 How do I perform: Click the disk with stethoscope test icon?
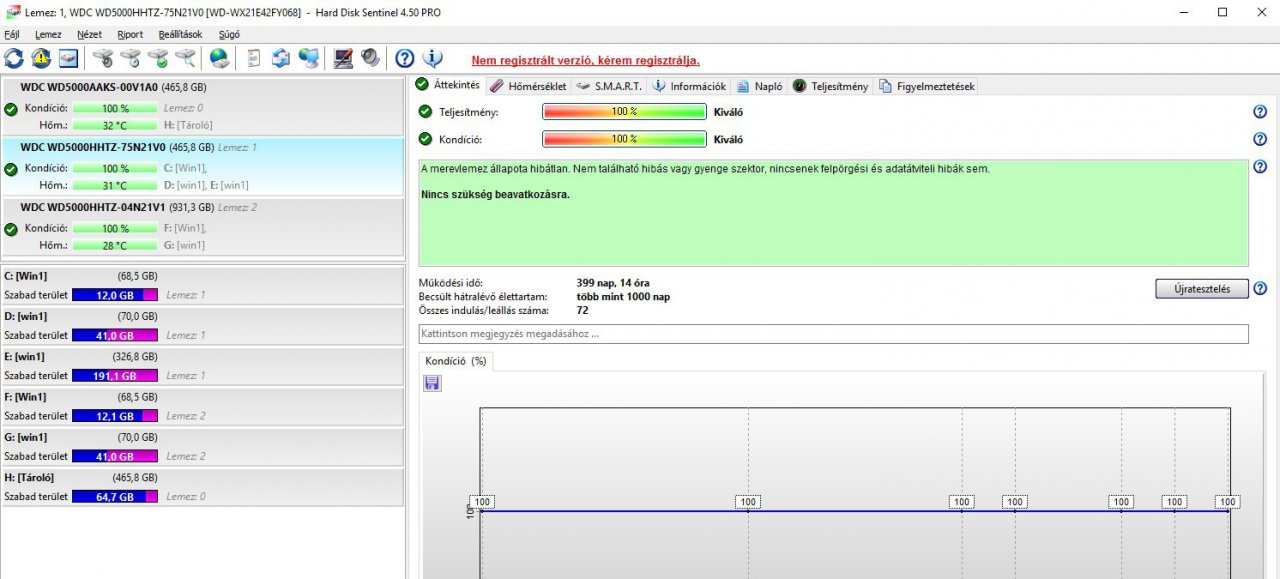[x=103, y=58]
